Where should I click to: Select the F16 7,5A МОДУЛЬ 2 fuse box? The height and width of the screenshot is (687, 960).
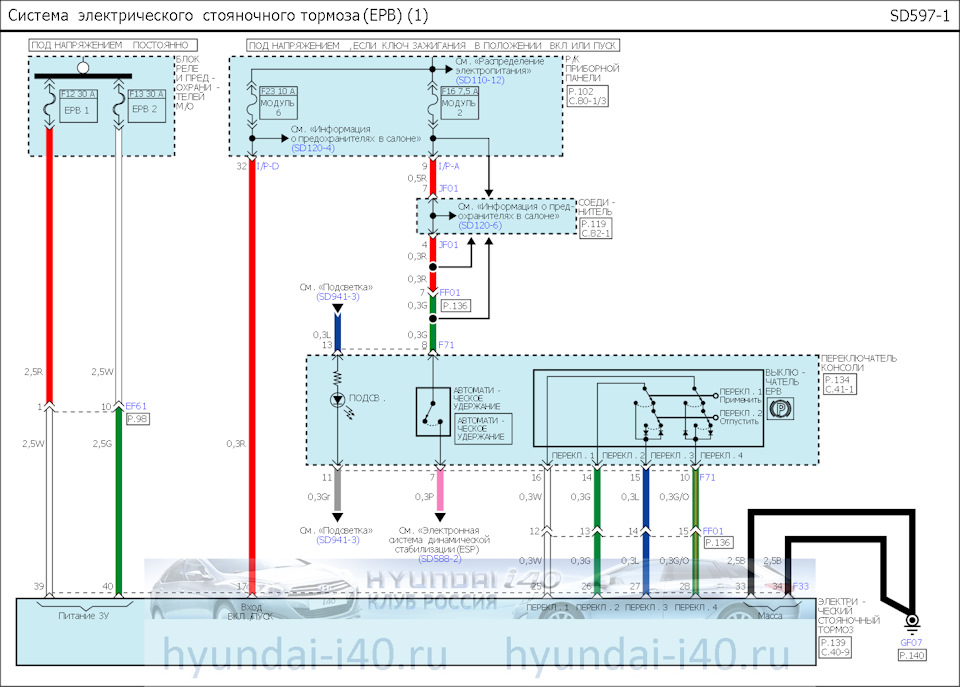point(460,102)
